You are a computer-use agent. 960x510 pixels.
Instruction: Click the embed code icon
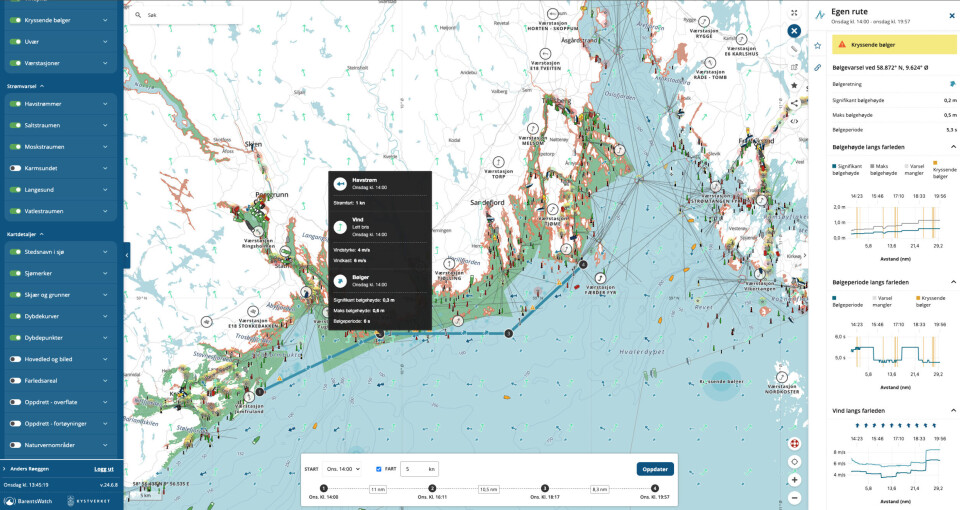pos(794,120)
